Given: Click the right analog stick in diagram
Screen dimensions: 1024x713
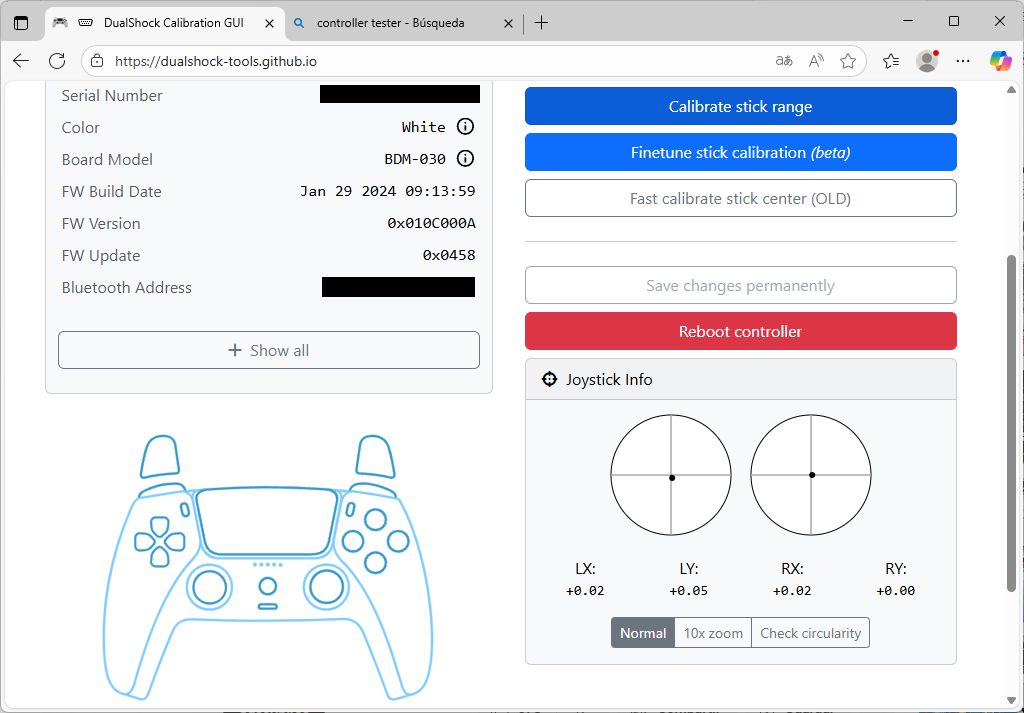Looking at the screenshot, I should pyautogui.click(x=327, y=587).
